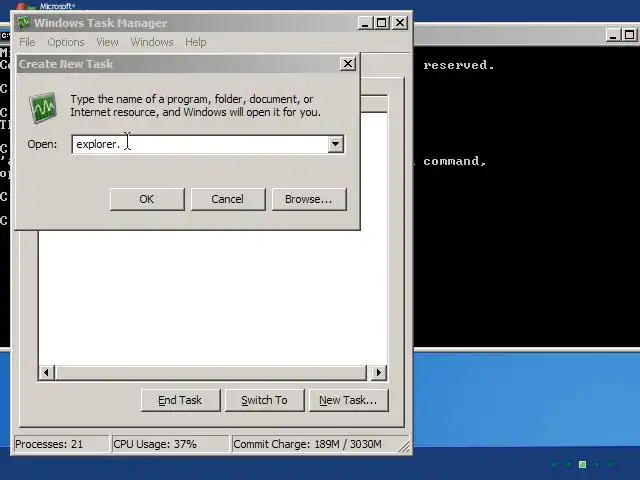Screen dimensions: 640x480
Task: Open the Help menu in Task Manager
Action: (196, 42)
